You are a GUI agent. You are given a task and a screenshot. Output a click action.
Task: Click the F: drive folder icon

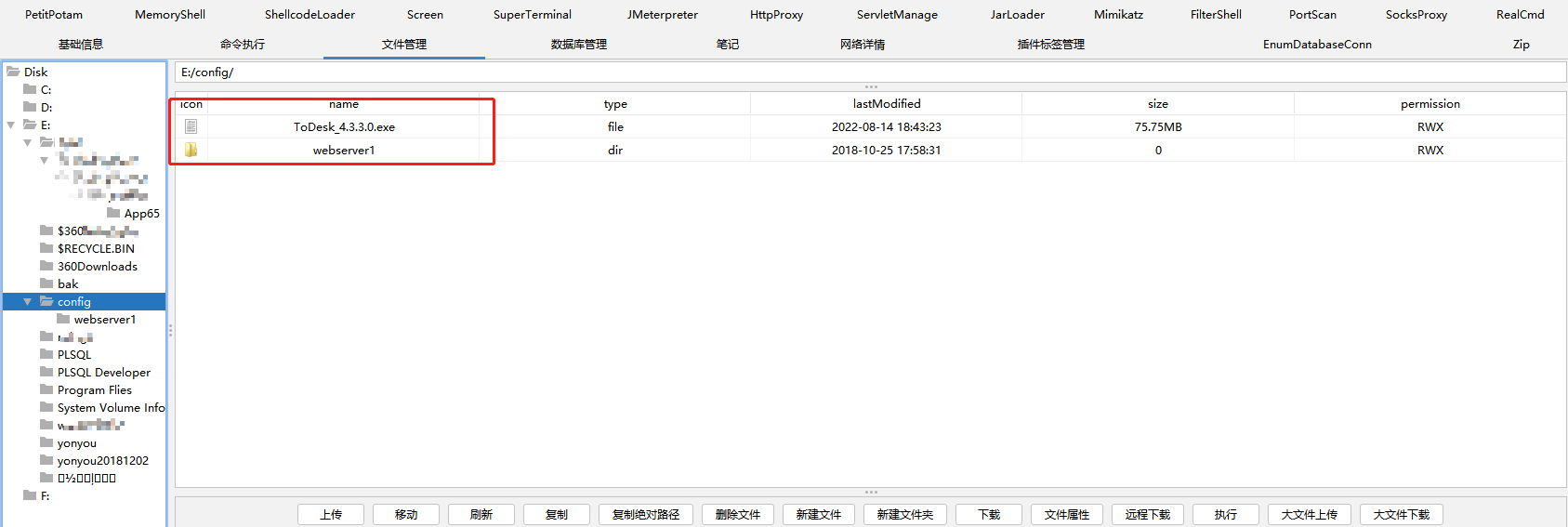[30, 495]
